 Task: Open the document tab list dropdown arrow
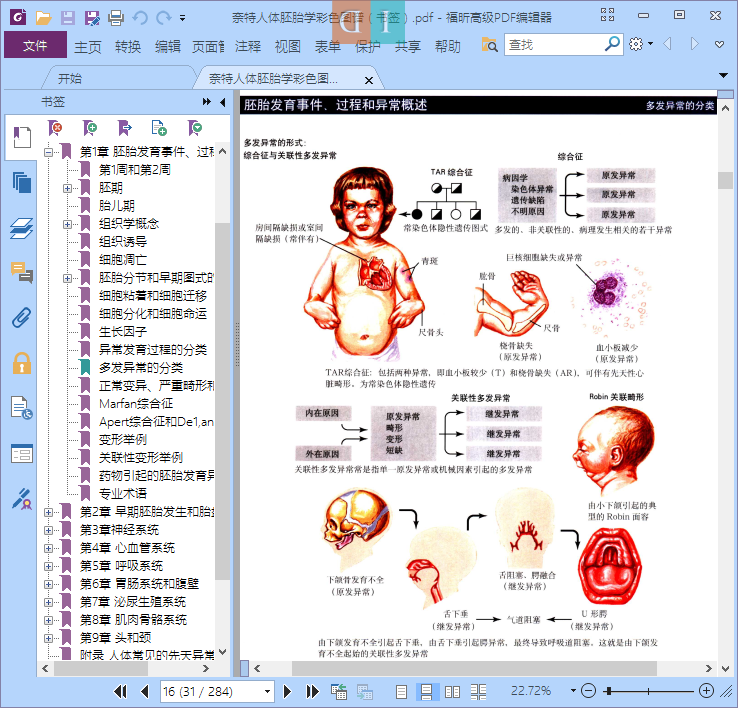[x=723, y=75]
